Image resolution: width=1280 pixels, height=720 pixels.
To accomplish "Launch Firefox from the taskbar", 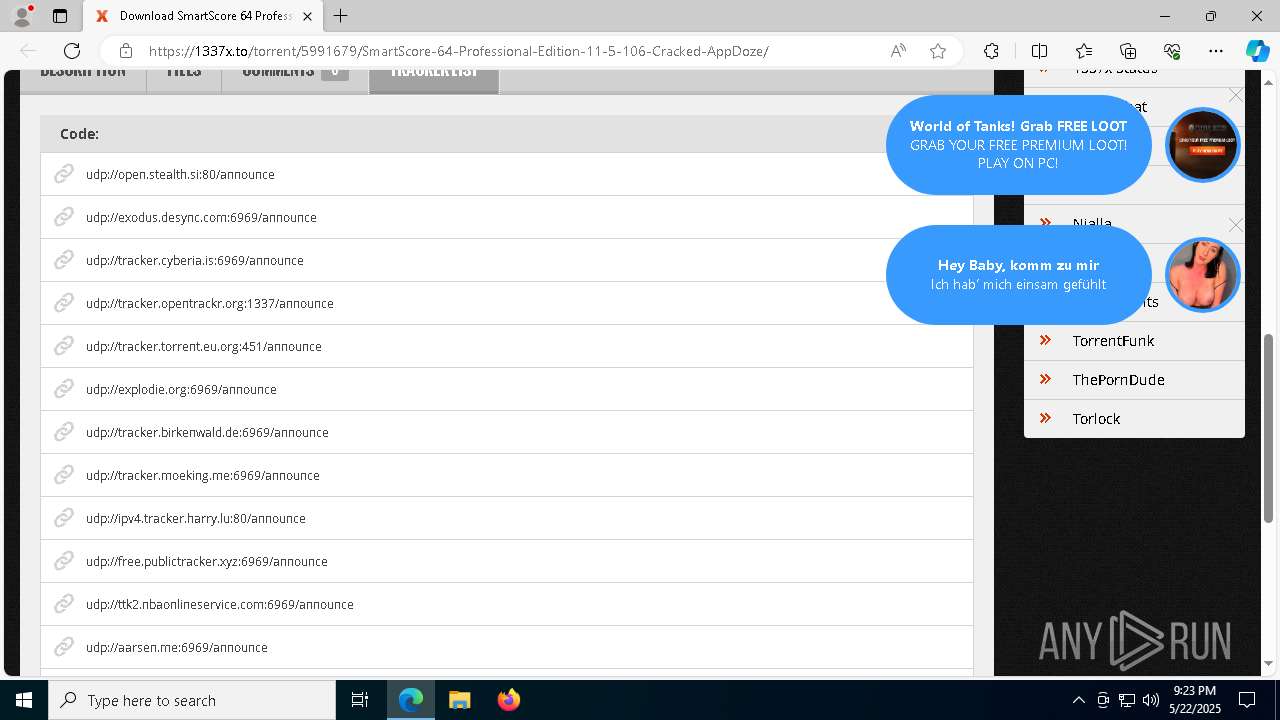I will (508, 700).
